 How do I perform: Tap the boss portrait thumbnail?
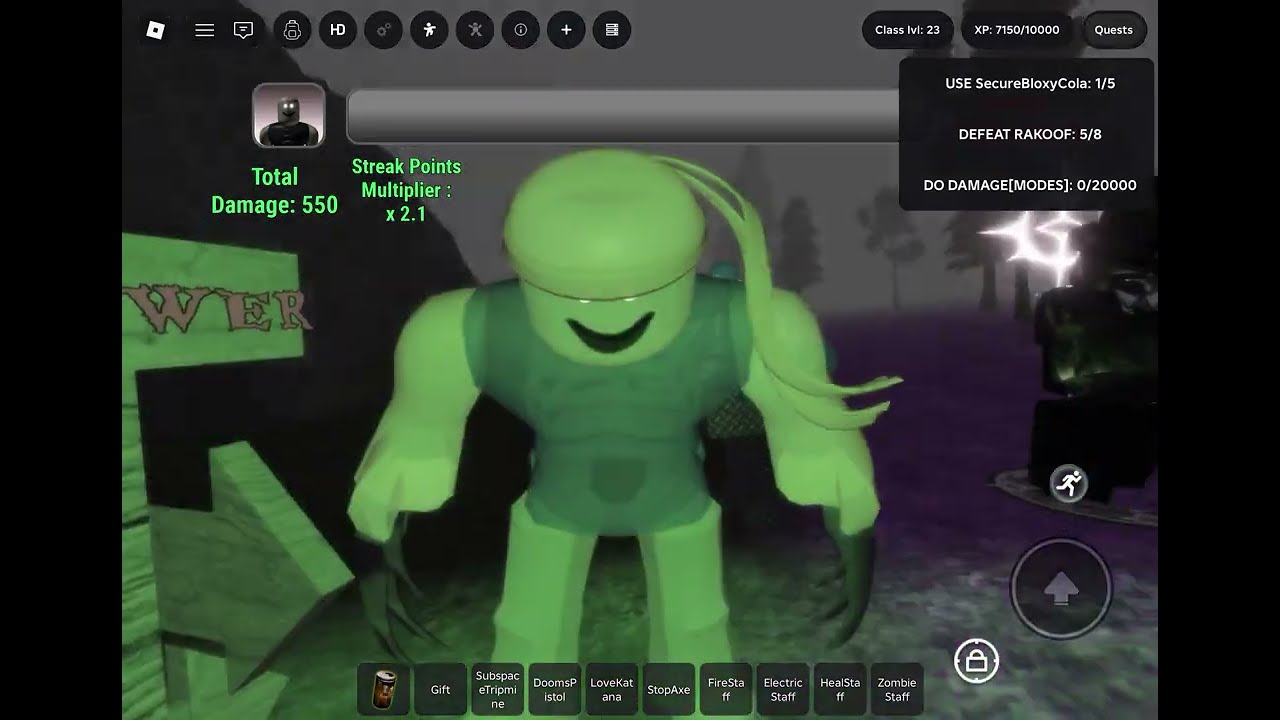click(289, 115)
